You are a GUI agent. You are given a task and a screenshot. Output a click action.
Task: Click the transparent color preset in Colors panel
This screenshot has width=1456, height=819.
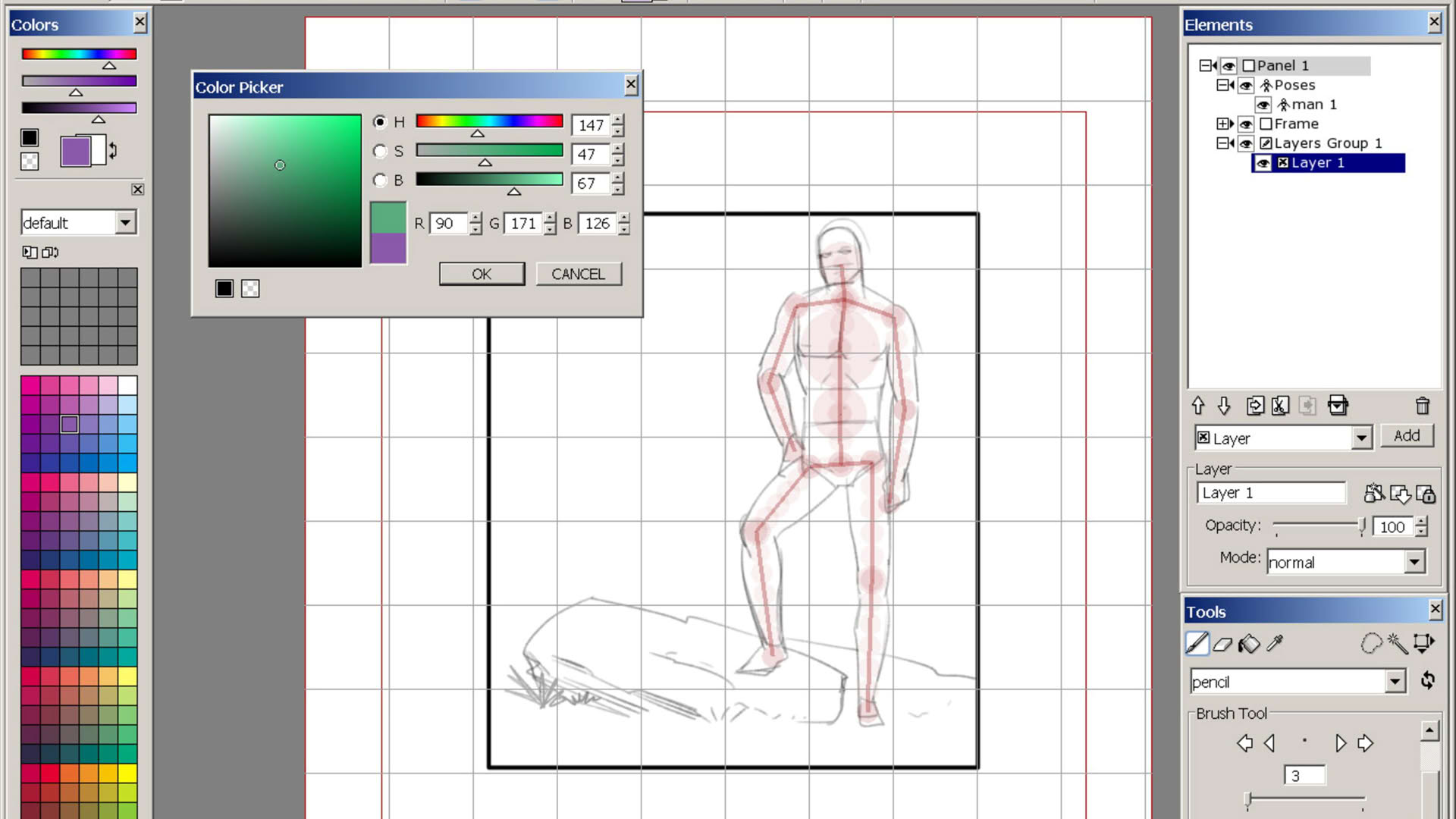[30, 161]
